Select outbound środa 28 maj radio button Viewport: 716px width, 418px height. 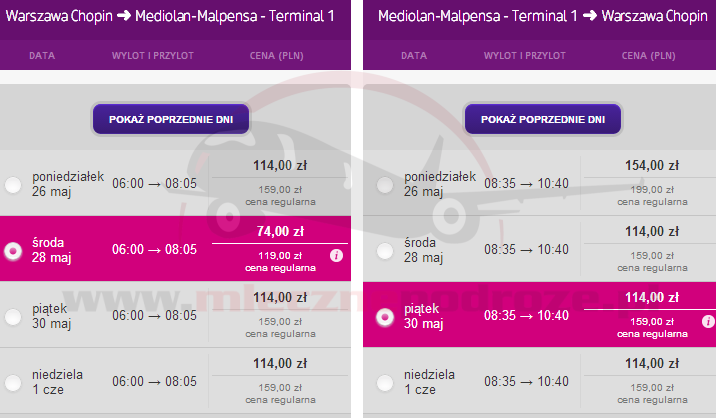click(13, 251)
